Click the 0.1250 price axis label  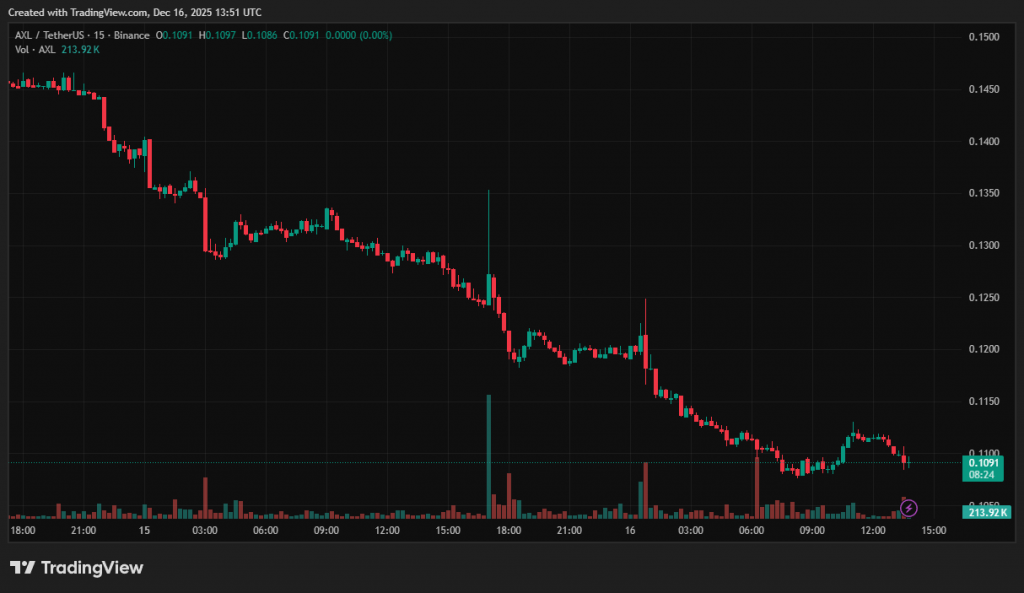pos(984,297)
